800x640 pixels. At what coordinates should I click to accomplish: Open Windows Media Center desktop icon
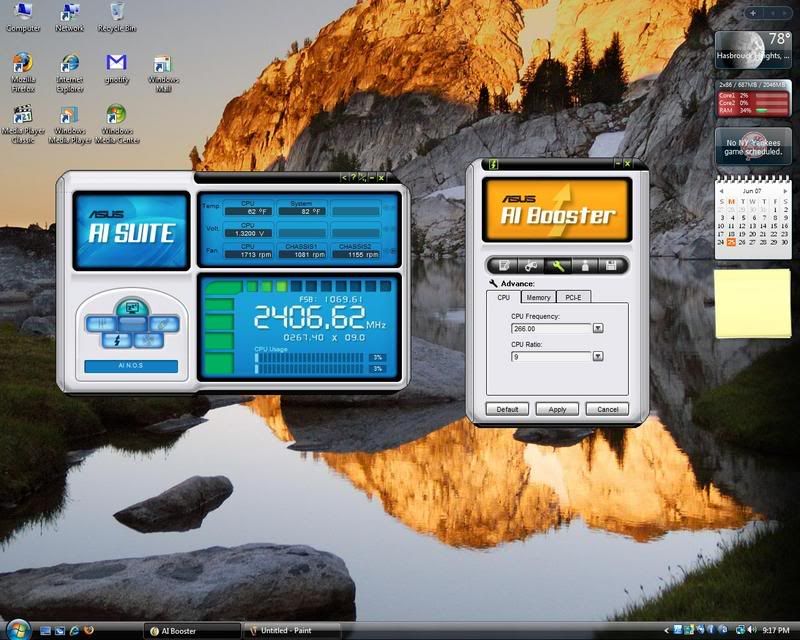click(x=117, y=124)
